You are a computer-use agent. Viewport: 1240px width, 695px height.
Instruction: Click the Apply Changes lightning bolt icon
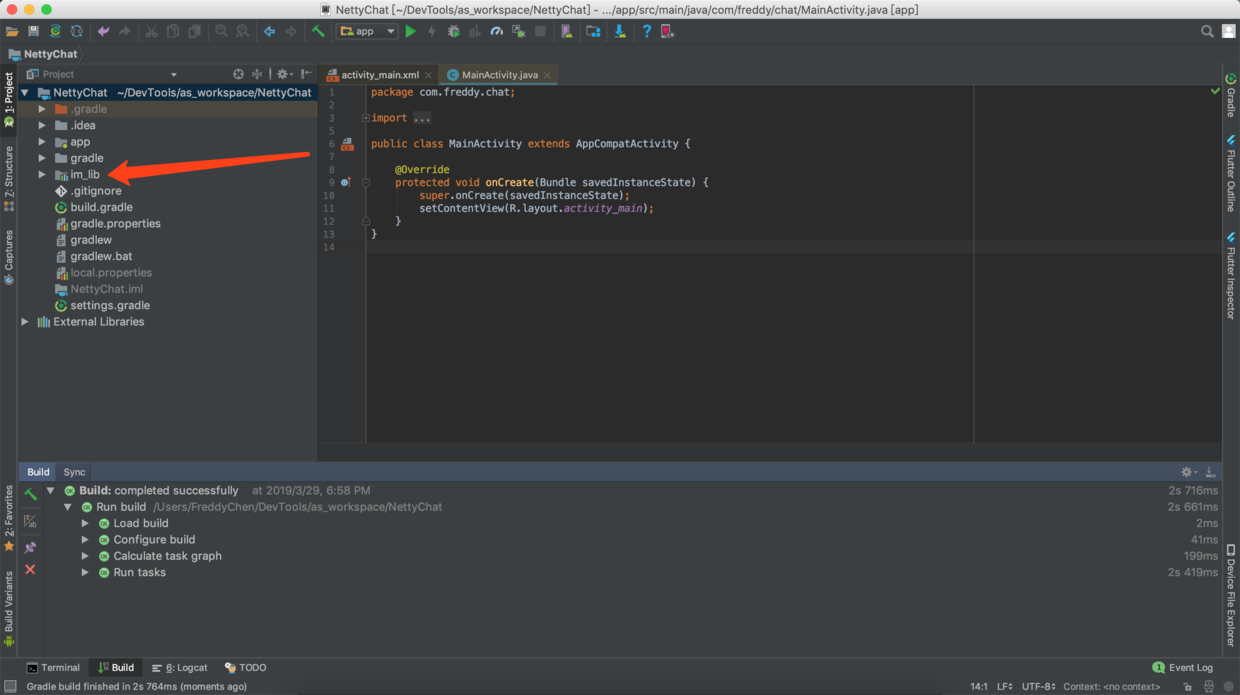pos(432,31)
